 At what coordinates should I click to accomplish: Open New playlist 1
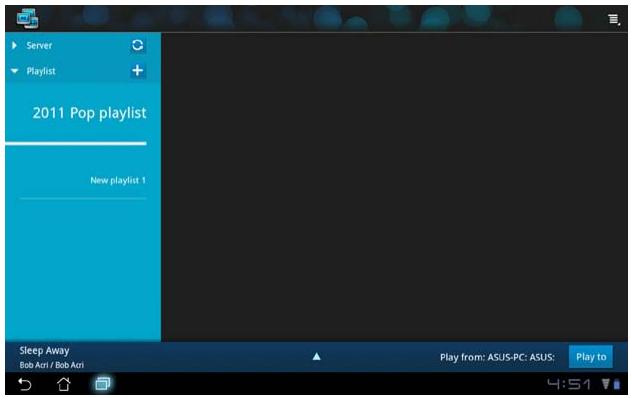click(118, 180)
